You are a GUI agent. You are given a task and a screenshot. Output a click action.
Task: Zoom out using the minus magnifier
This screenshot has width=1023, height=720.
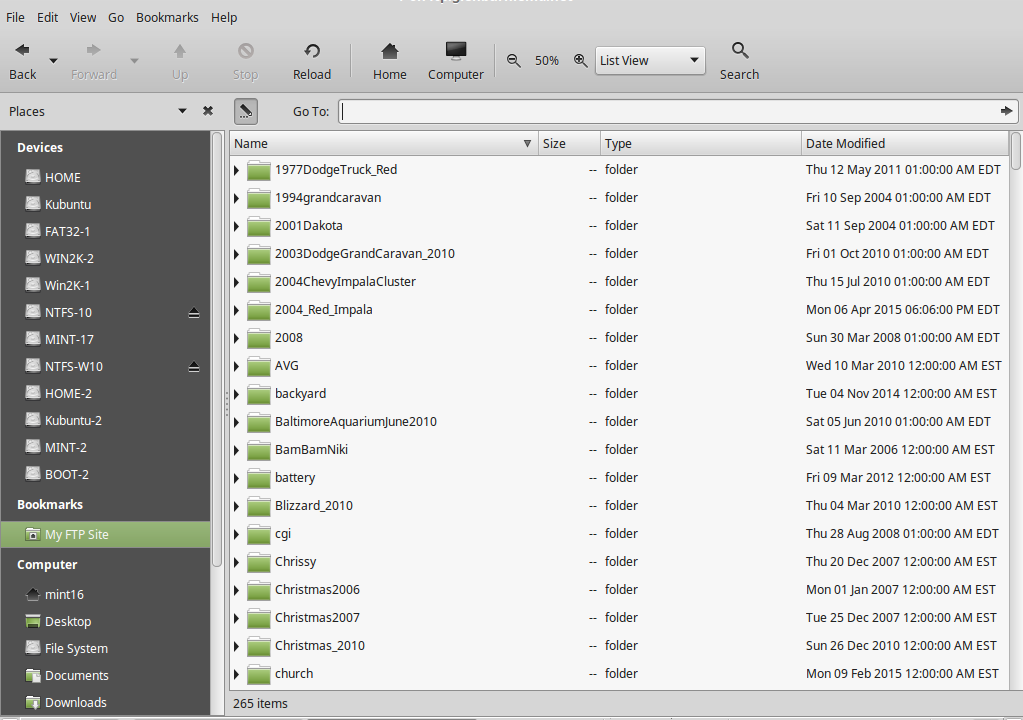pos(514,60)
